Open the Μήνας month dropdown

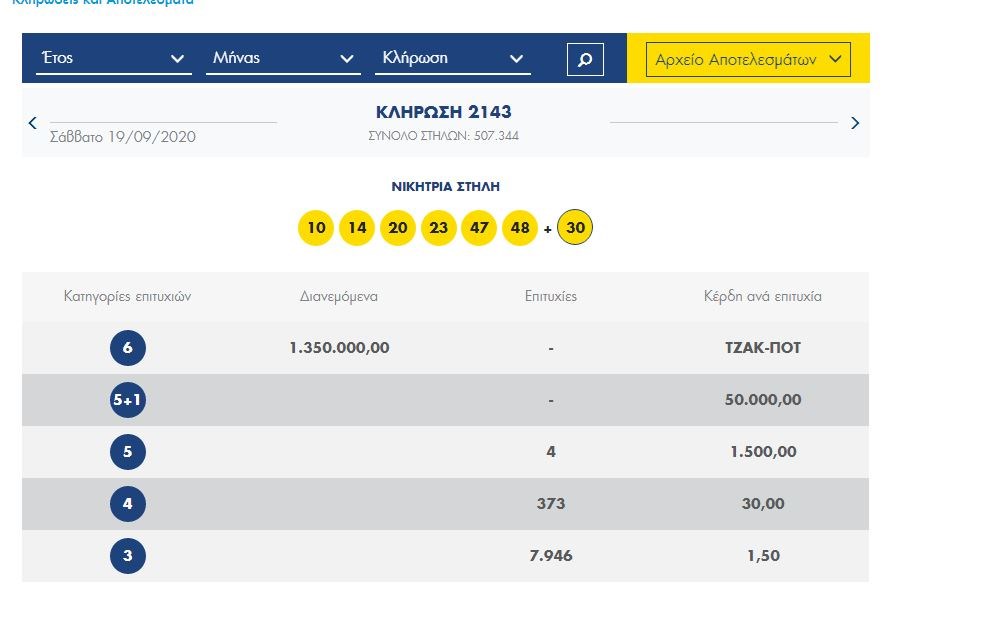pos(283,59)
